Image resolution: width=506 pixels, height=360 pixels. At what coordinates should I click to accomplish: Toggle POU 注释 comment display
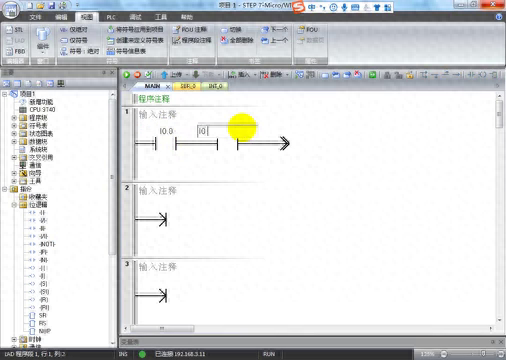pyautogui.click(x=190, y=30)
